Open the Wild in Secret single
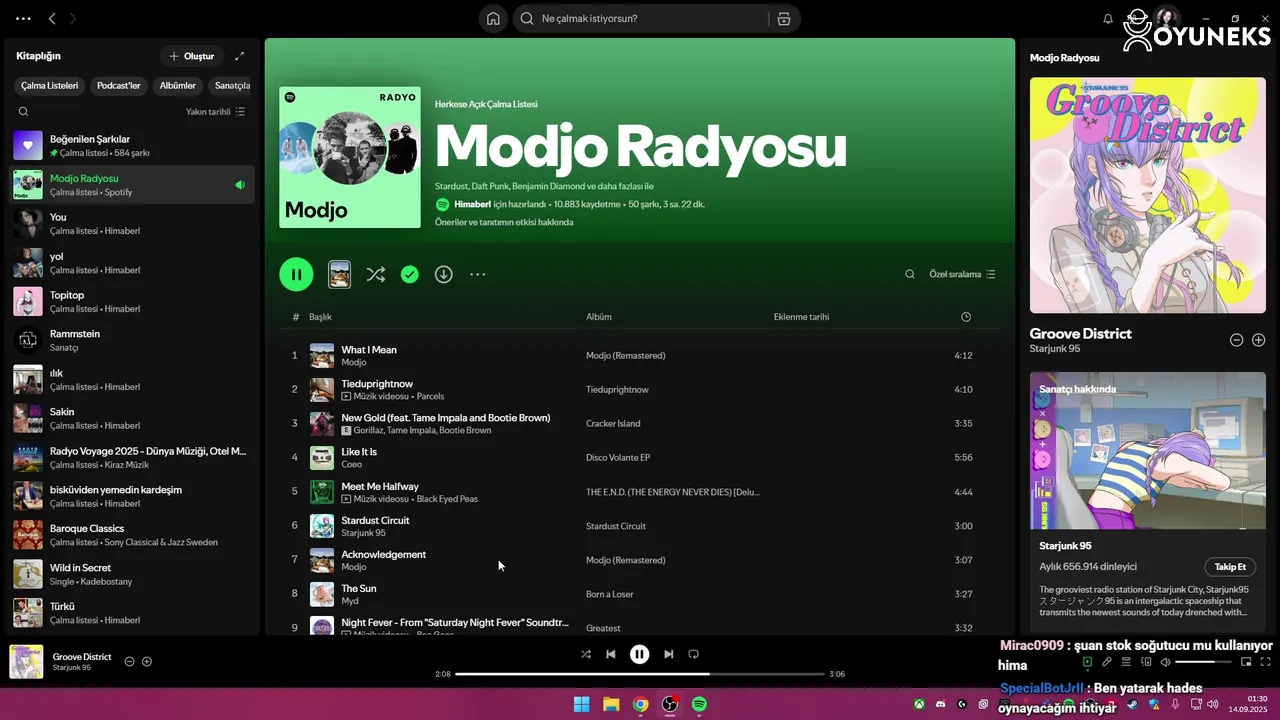 click(133, 575)
